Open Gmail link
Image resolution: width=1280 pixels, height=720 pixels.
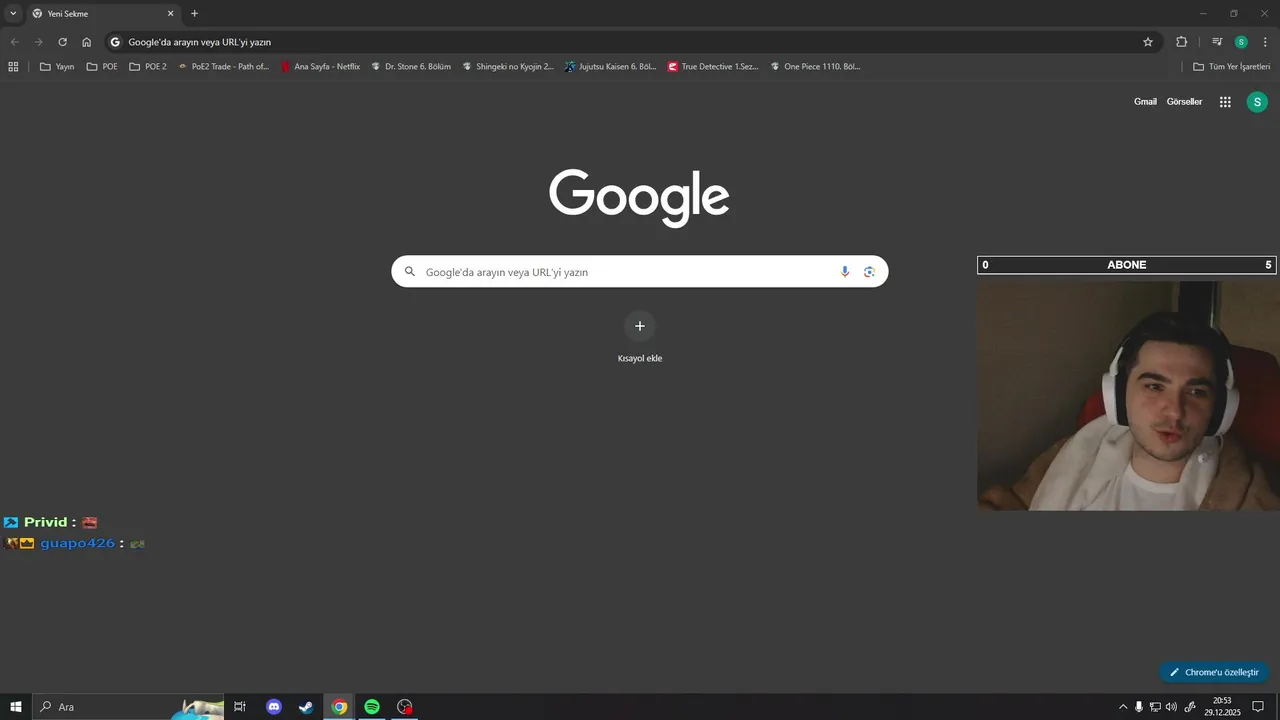tap(1145, 102)
